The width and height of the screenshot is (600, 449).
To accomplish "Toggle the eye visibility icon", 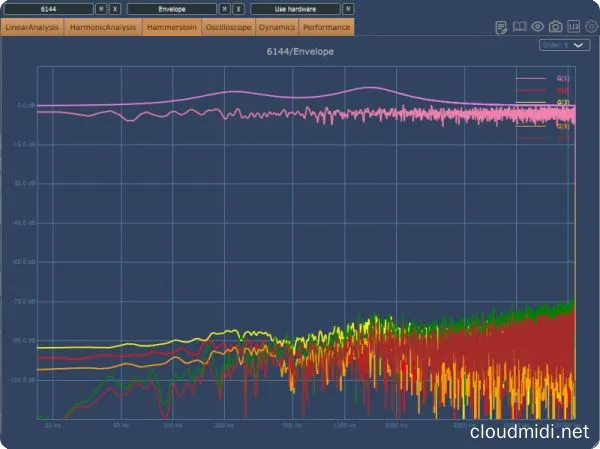I will (537, 27).
